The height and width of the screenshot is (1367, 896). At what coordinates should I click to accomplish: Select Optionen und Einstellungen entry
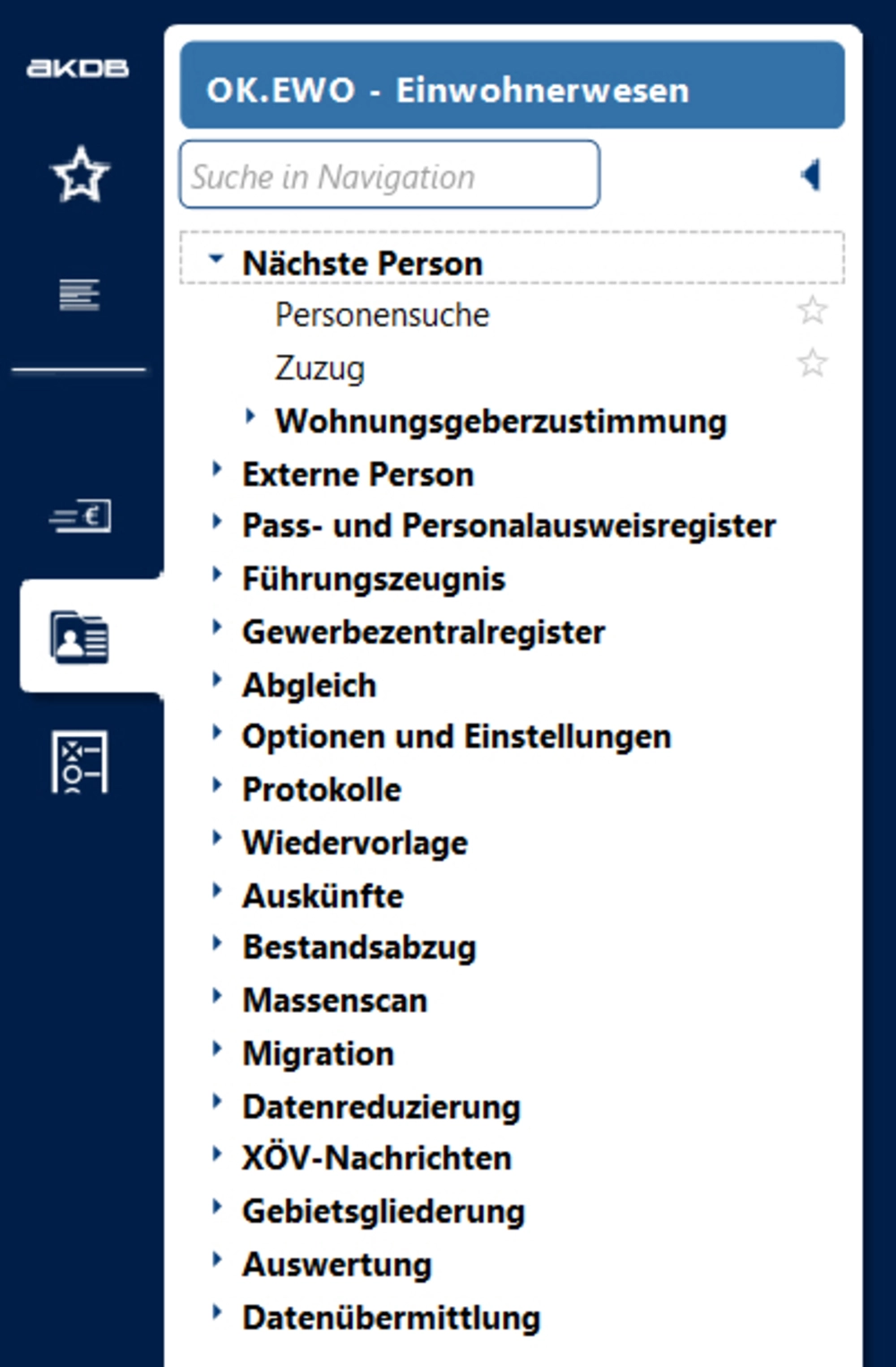[x=456, y=737]
